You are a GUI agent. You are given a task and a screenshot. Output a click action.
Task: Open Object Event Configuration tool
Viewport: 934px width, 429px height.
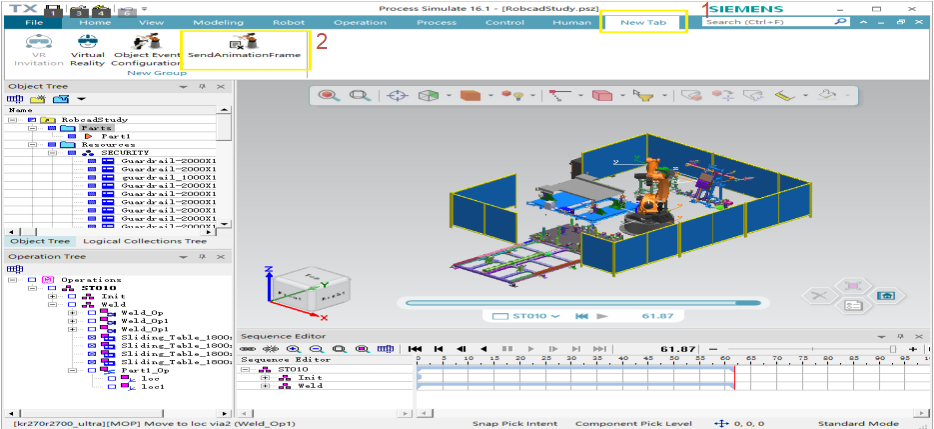pos(145,49)
